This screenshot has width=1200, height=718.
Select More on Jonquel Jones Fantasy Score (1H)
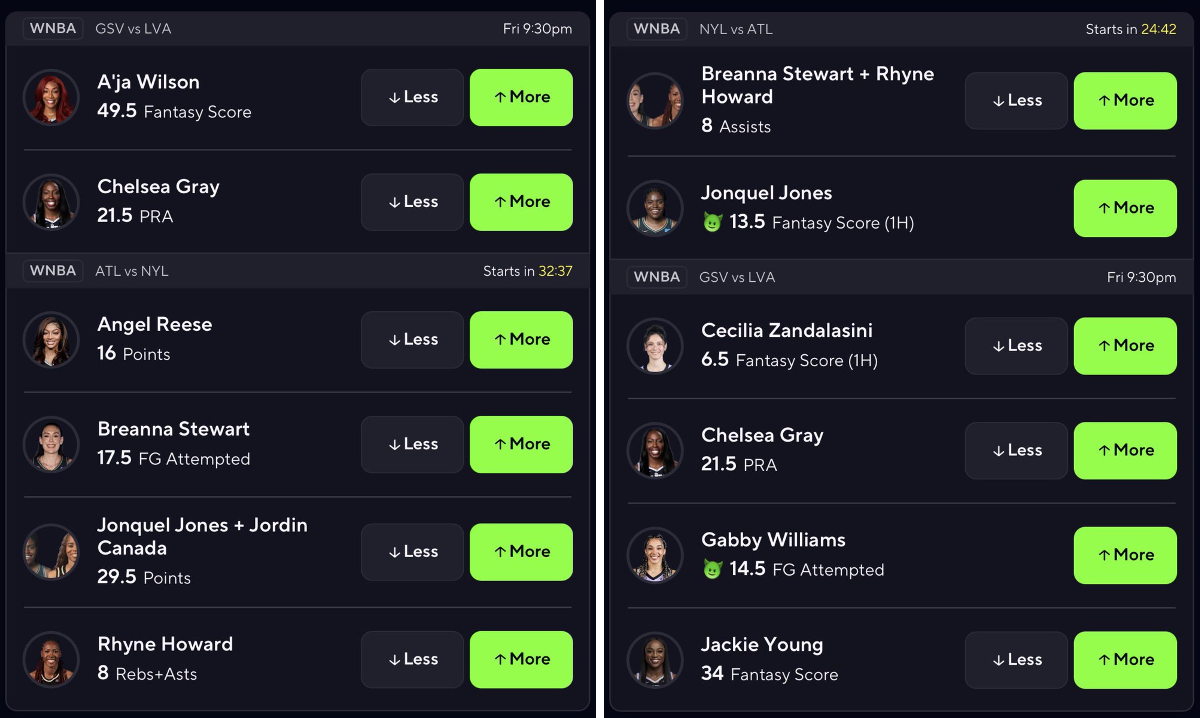point(1125,208)
